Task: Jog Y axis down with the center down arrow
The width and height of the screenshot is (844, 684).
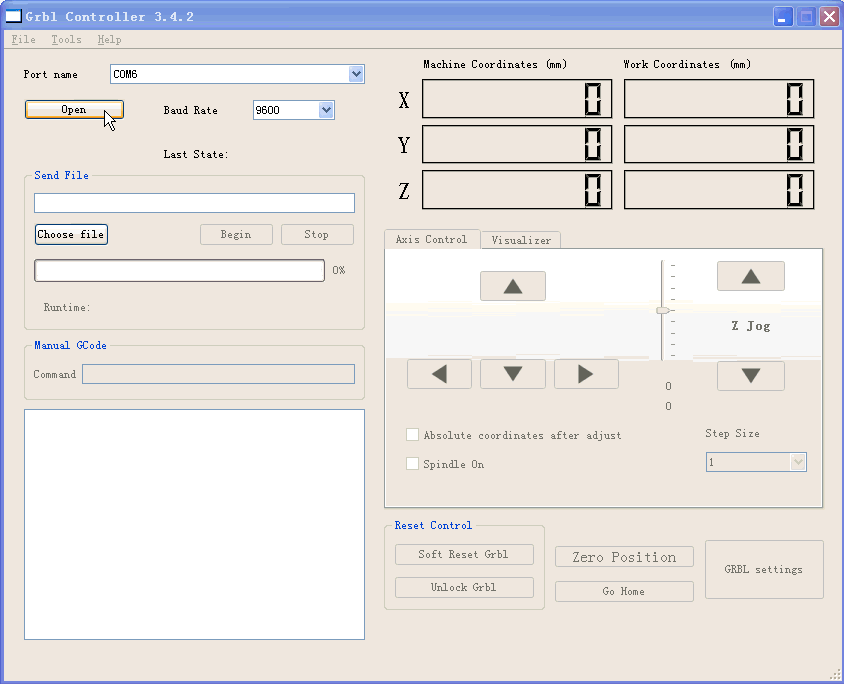Action: point(512,374)
